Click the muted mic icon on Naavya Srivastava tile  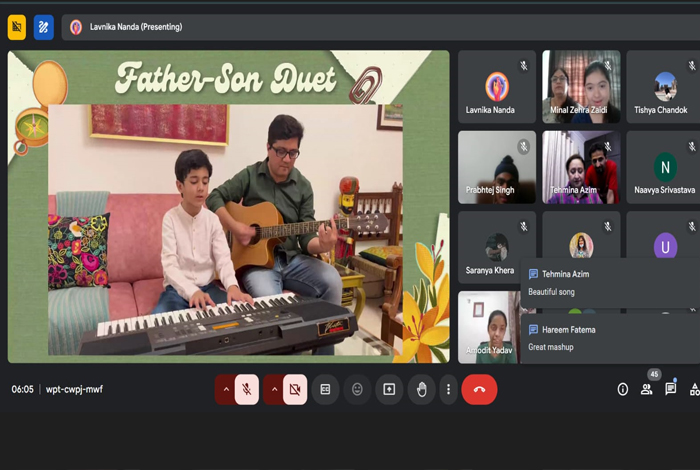point(692,146)
